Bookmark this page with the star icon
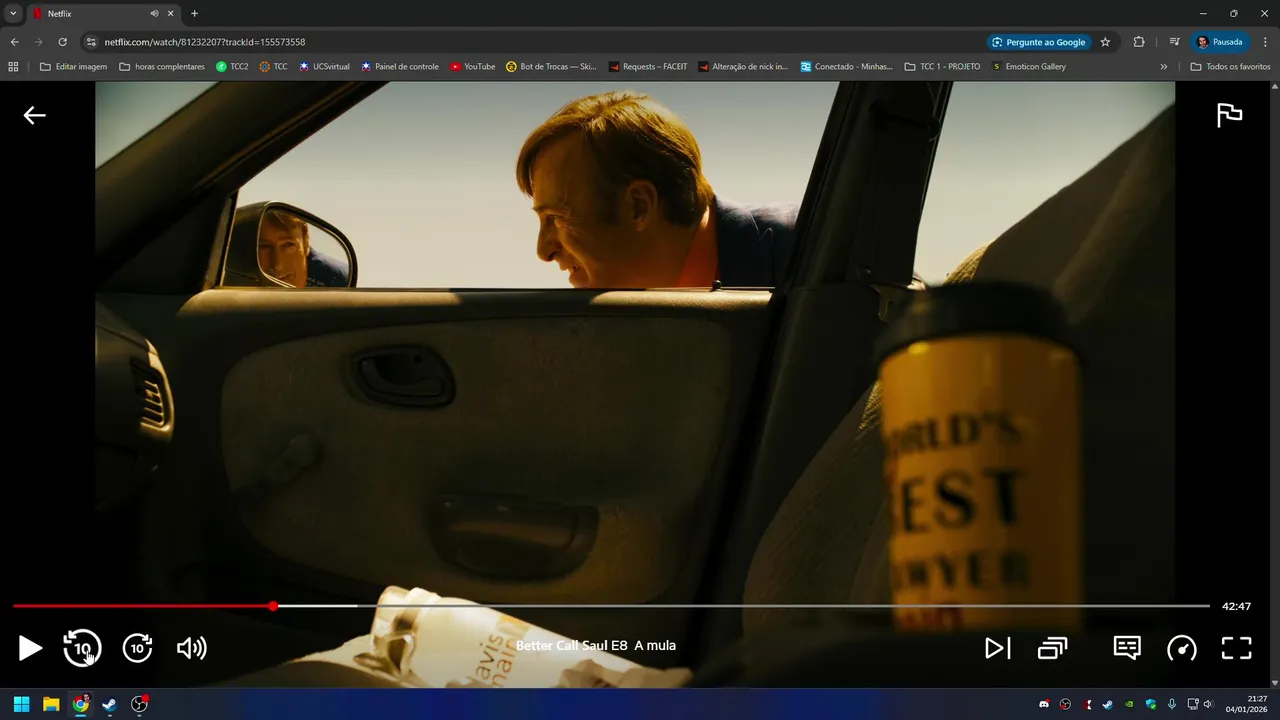This screenshot has width=1280, height=720. coord(1105,42)
